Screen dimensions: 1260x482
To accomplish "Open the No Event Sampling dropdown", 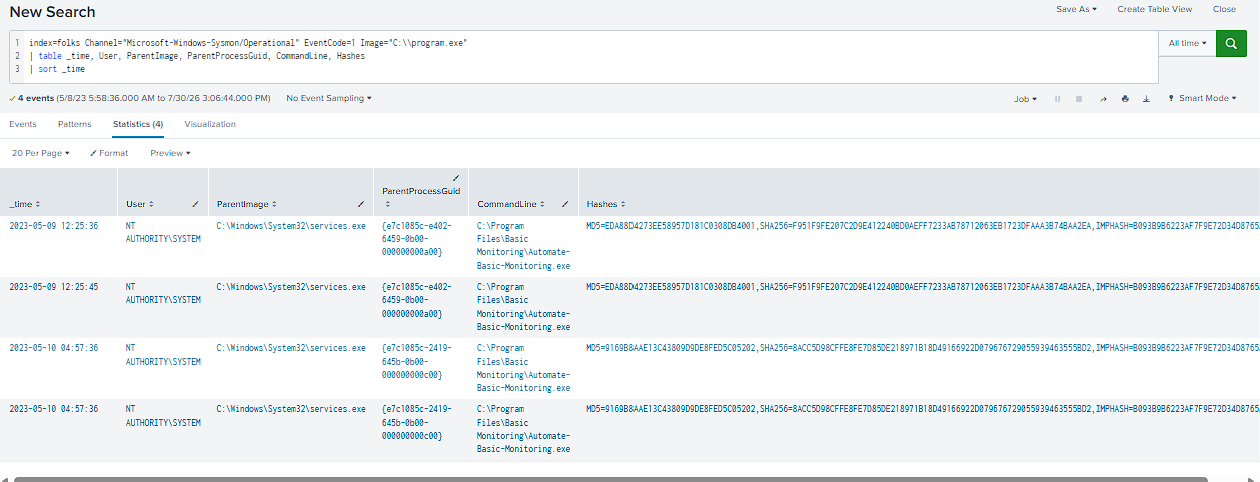I will click(329, 99).
